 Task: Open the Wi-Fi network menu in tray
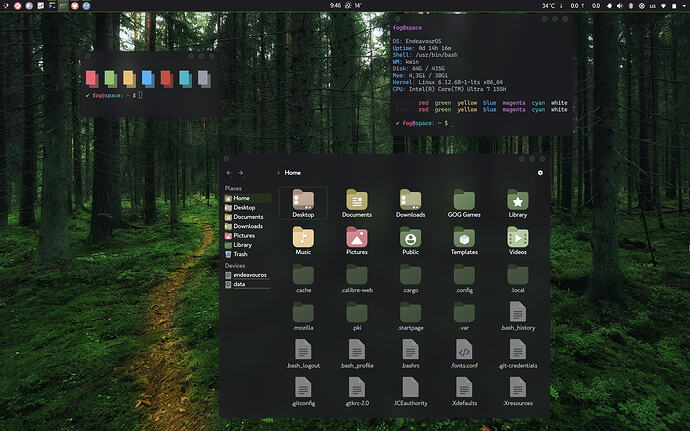pos(664,6)
